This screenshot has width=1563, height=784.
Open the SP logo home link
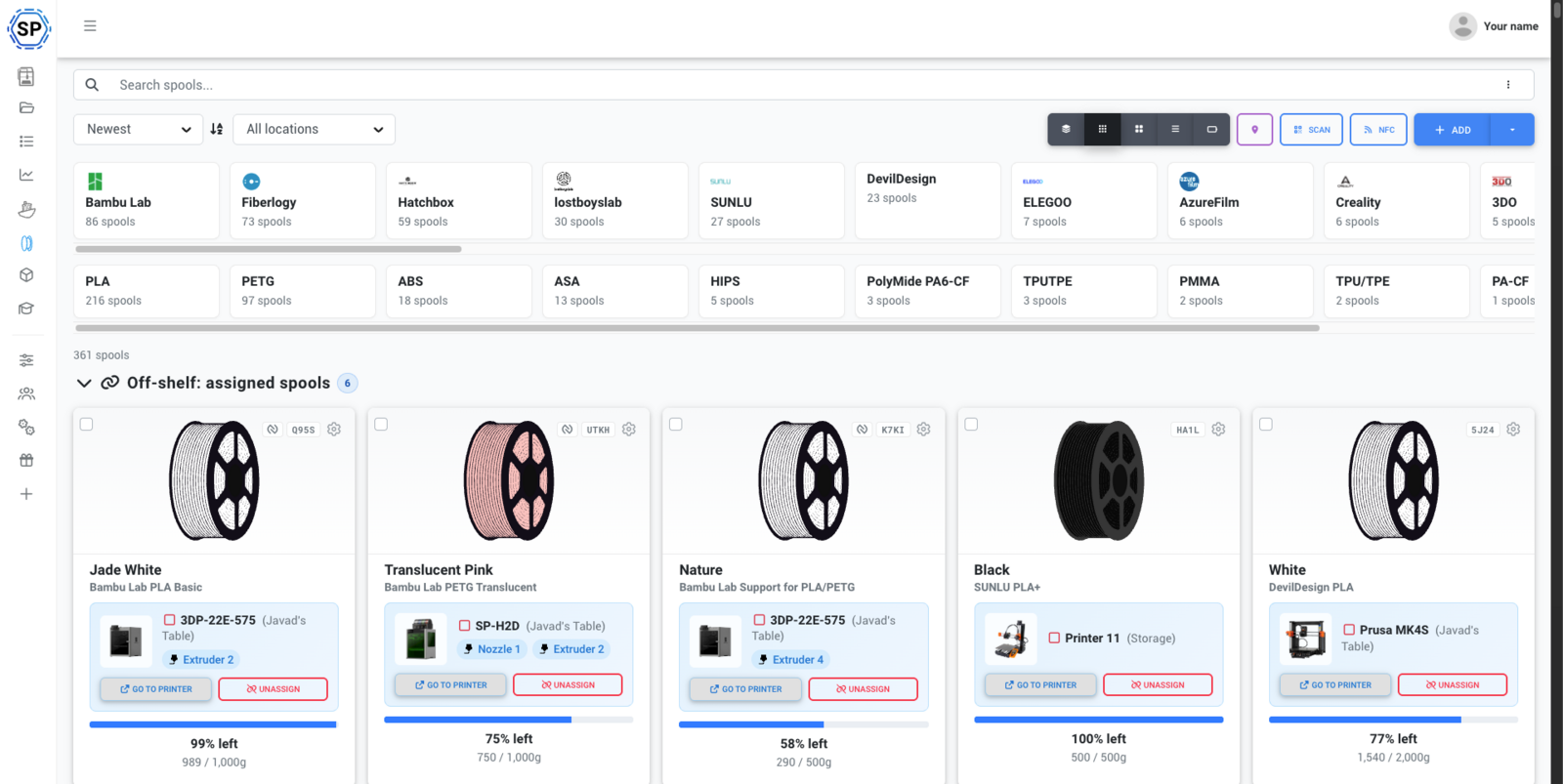point(28,28)
